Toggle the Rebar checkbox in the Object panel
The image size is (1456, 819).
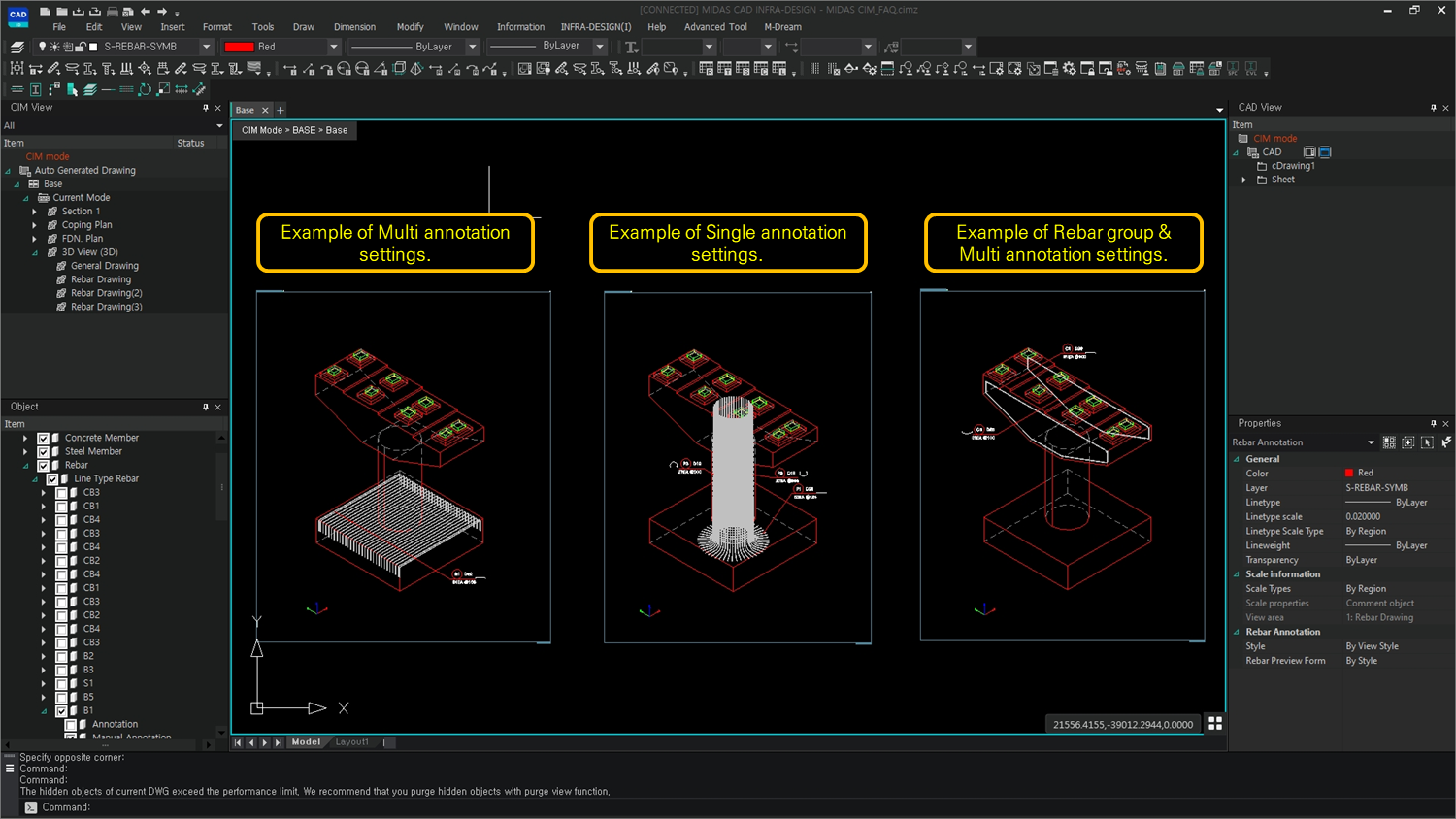pyautogui.click(x=42, y=463)
